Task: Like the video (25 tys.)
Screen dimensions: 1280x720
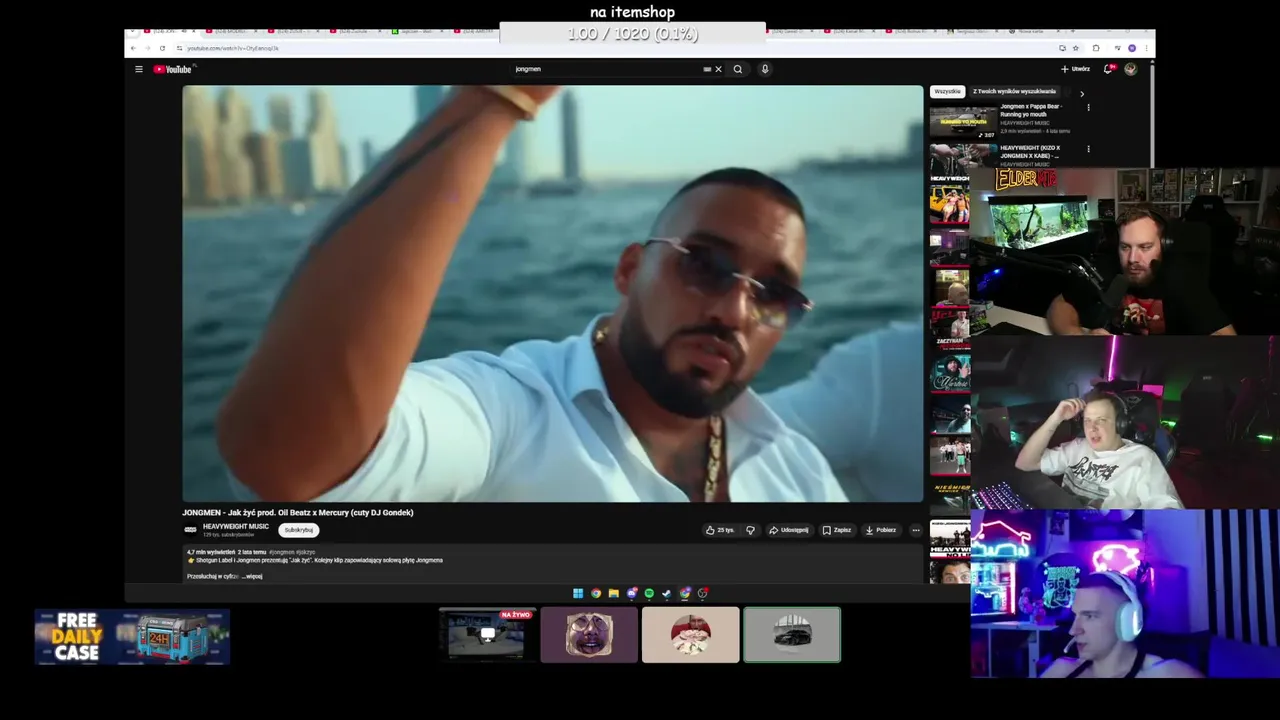Action: [719, 530]
